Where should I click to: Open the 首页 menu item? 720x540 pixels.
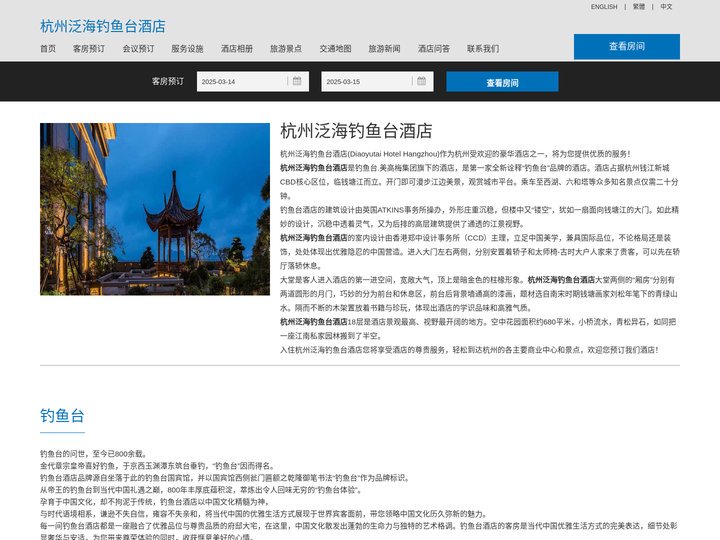pyautogui.click(x=48, y=49)
